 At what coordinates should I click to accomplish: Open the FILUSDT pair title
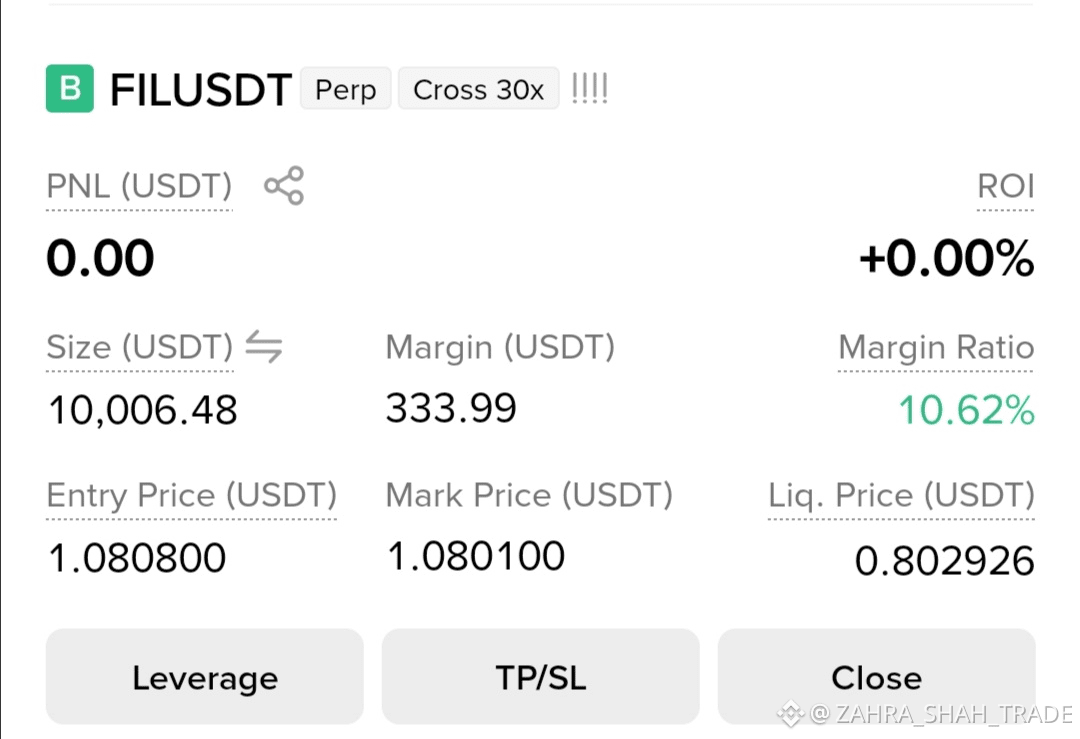coord(200,90)
